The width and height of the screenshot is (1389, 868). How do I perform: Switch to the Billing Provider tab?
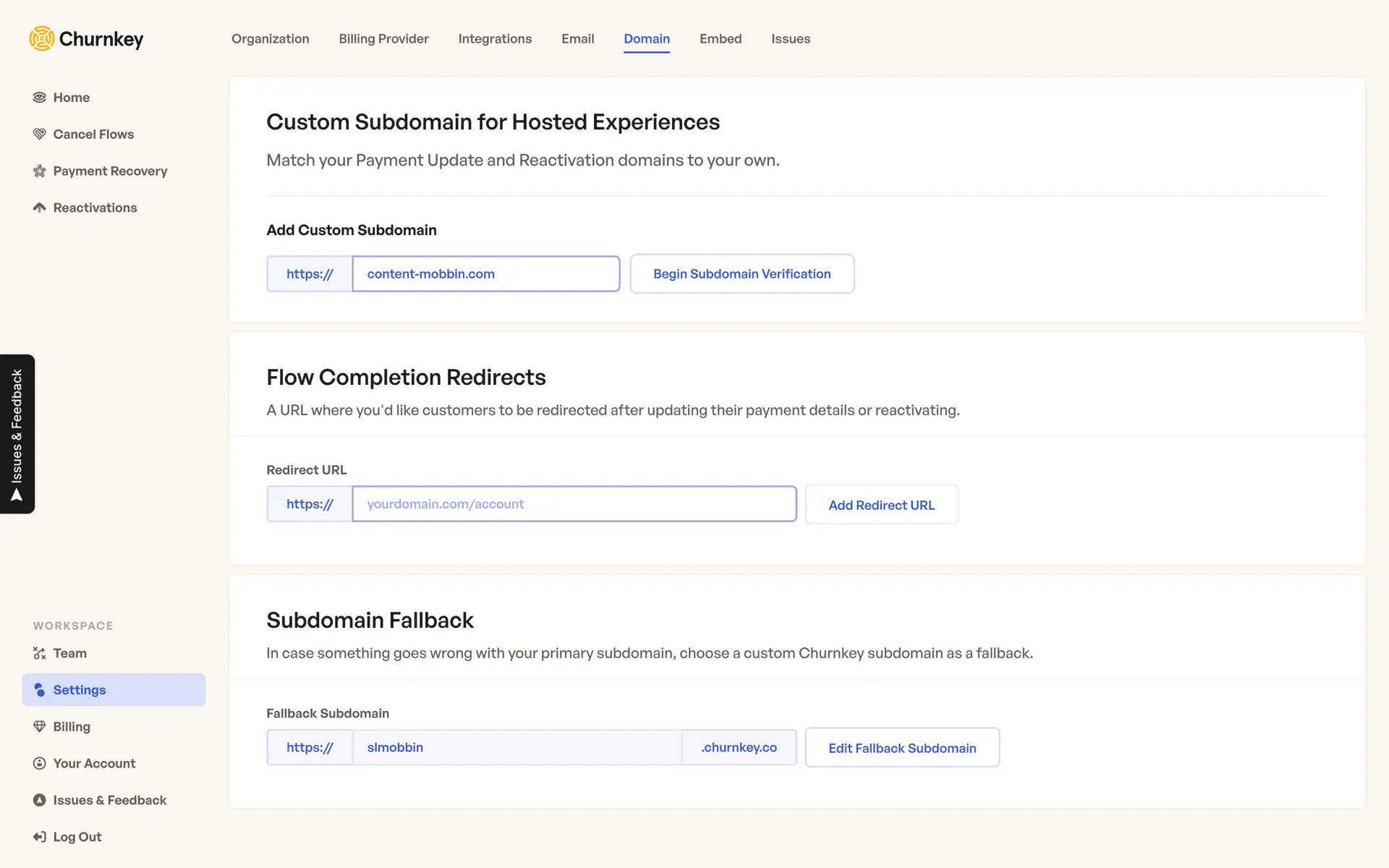coord(383,39)
